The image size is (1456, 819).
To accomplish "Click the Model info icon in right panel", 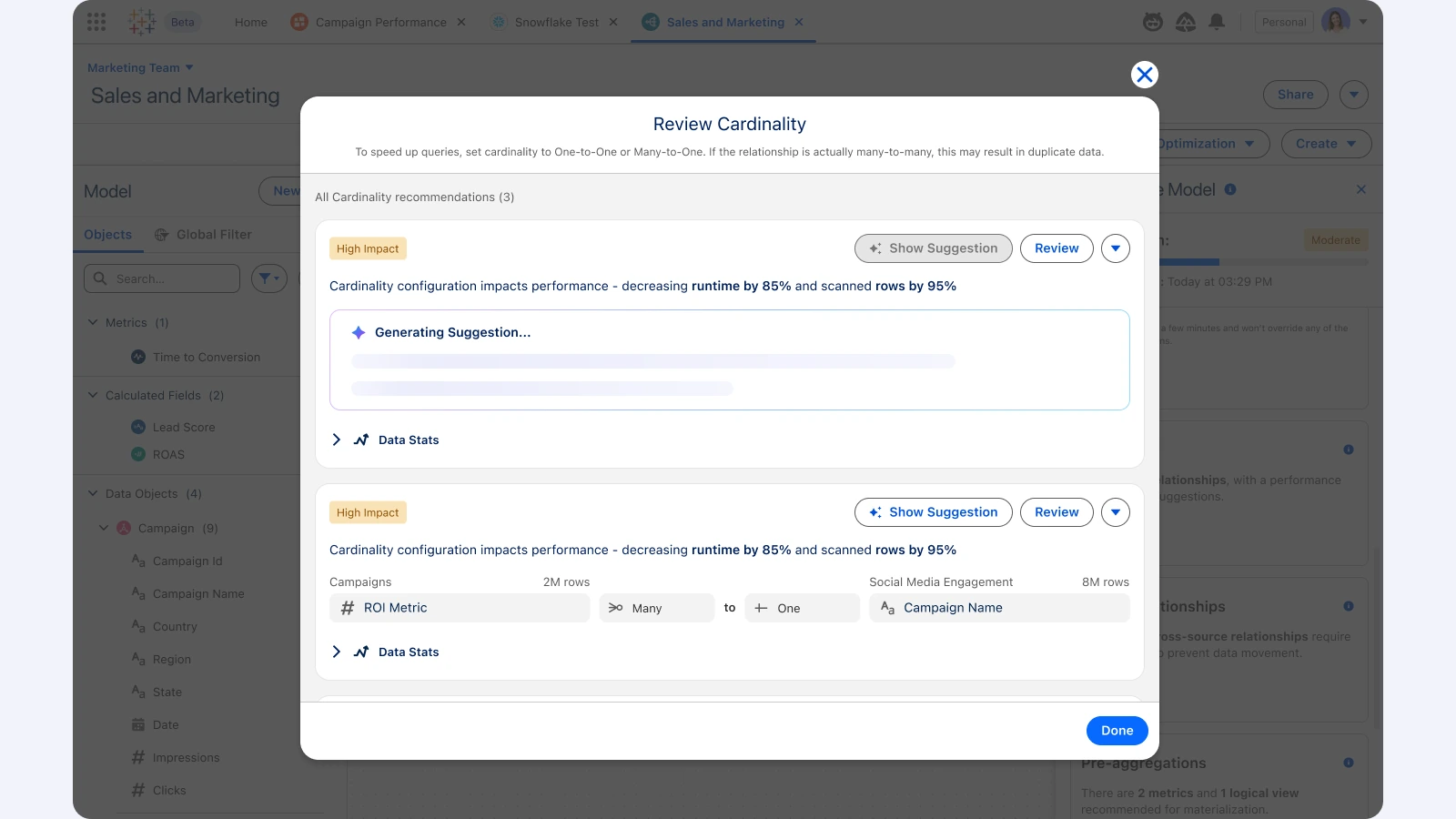I will [x=1230, y=189].
